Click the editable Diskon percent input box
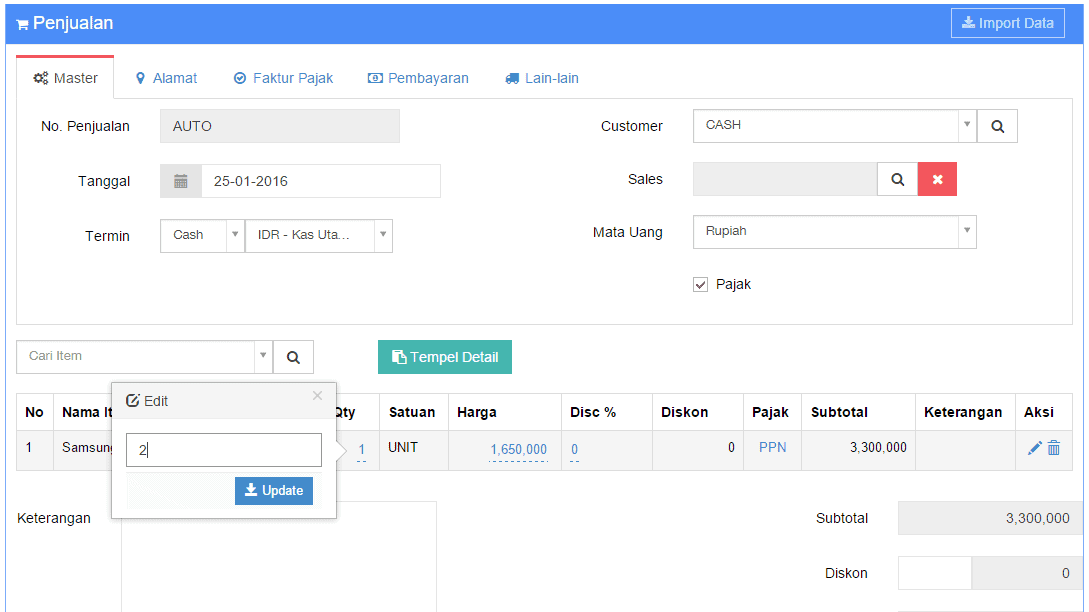The height and width of the screenshot is (612, 1089). 935,573
